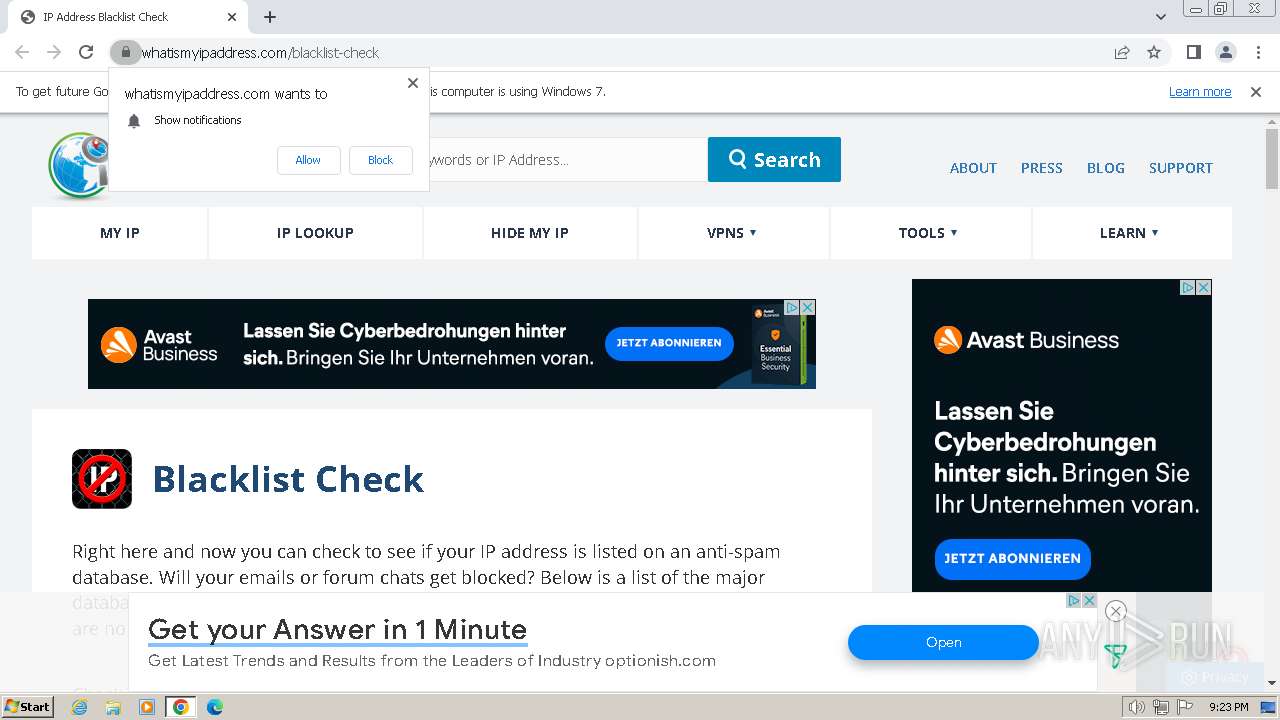1280x720 pixels.
Task: Go to MY IP menu item
Action: tap(120, 233)
